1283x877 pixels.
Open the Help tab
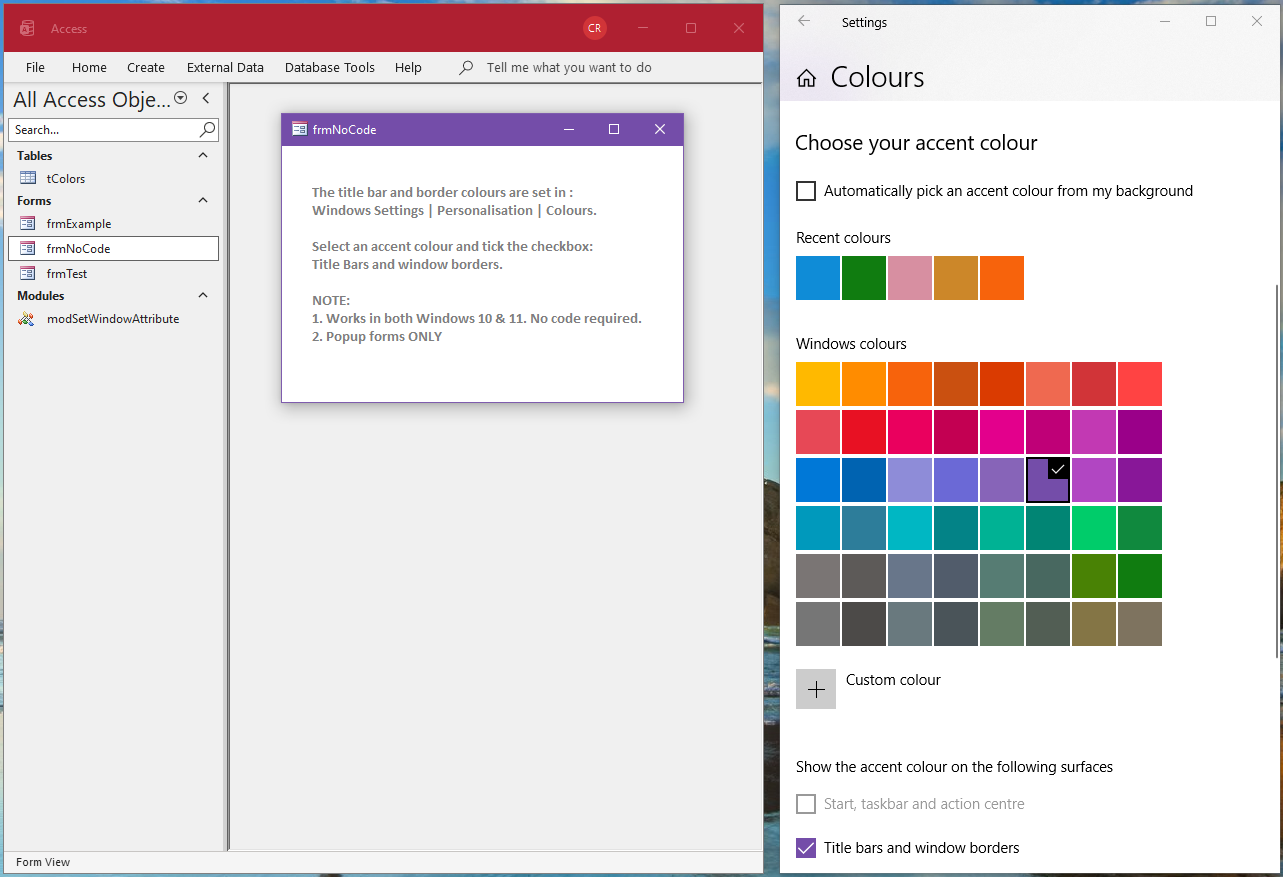click(x=408, y=68)
